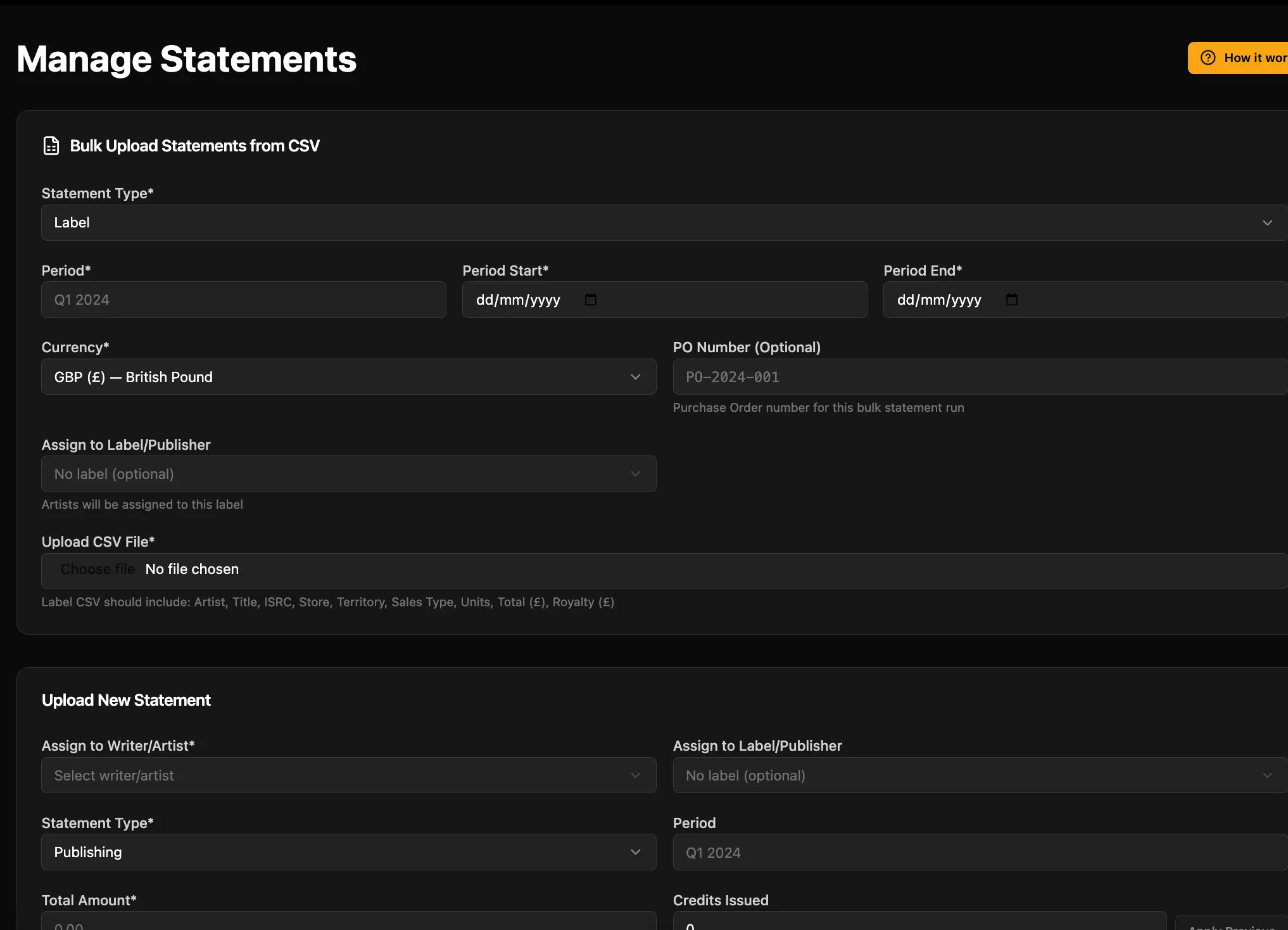Click the Period field with Q1 2024 placeholder in Bulk Upload
This screenshot has width=1288, height=930.
[x=244, y=300]
